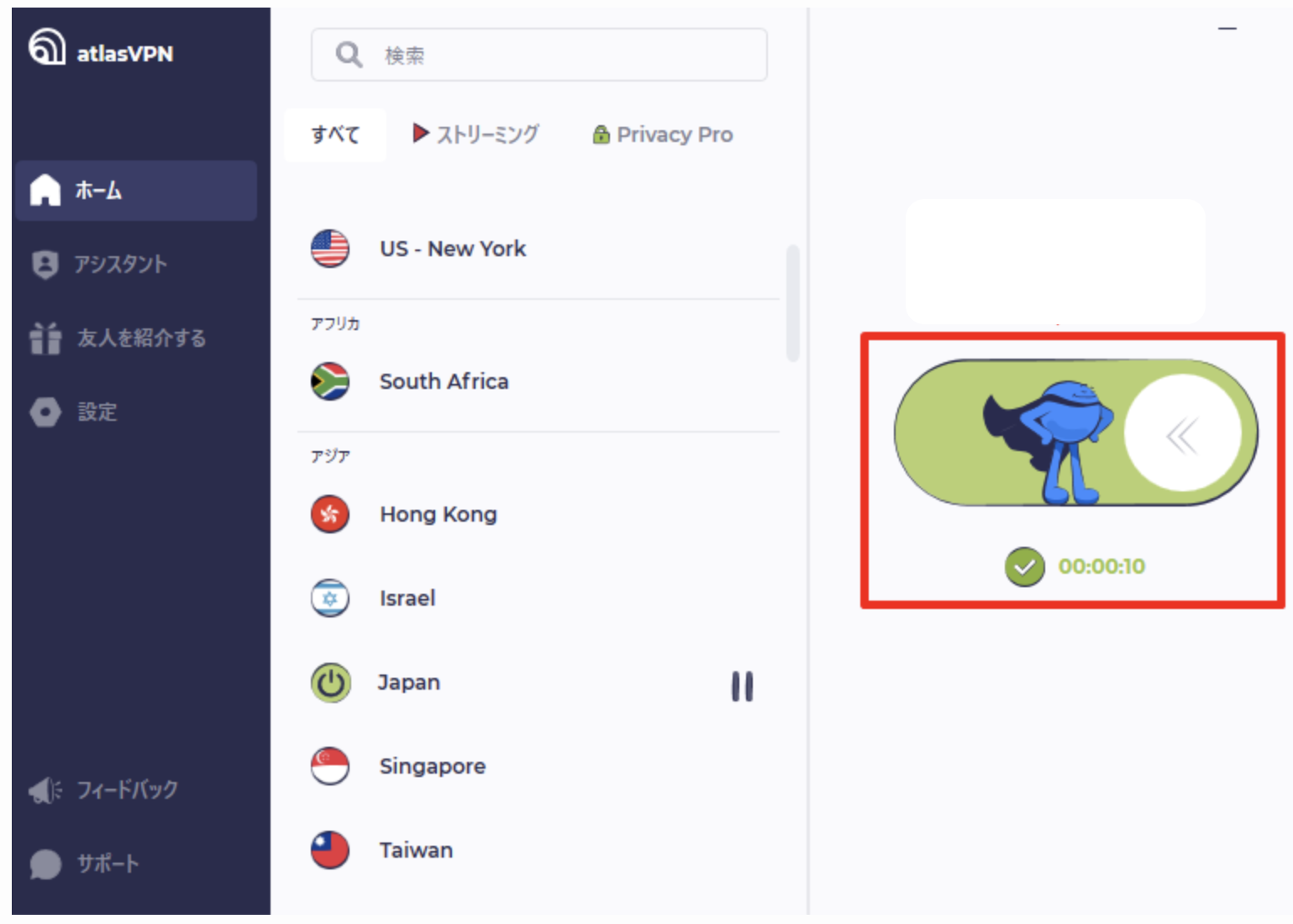The height and width of the screenshot is (924, 1293).
Task: Select the Hong Kong server
Action: 539,514
